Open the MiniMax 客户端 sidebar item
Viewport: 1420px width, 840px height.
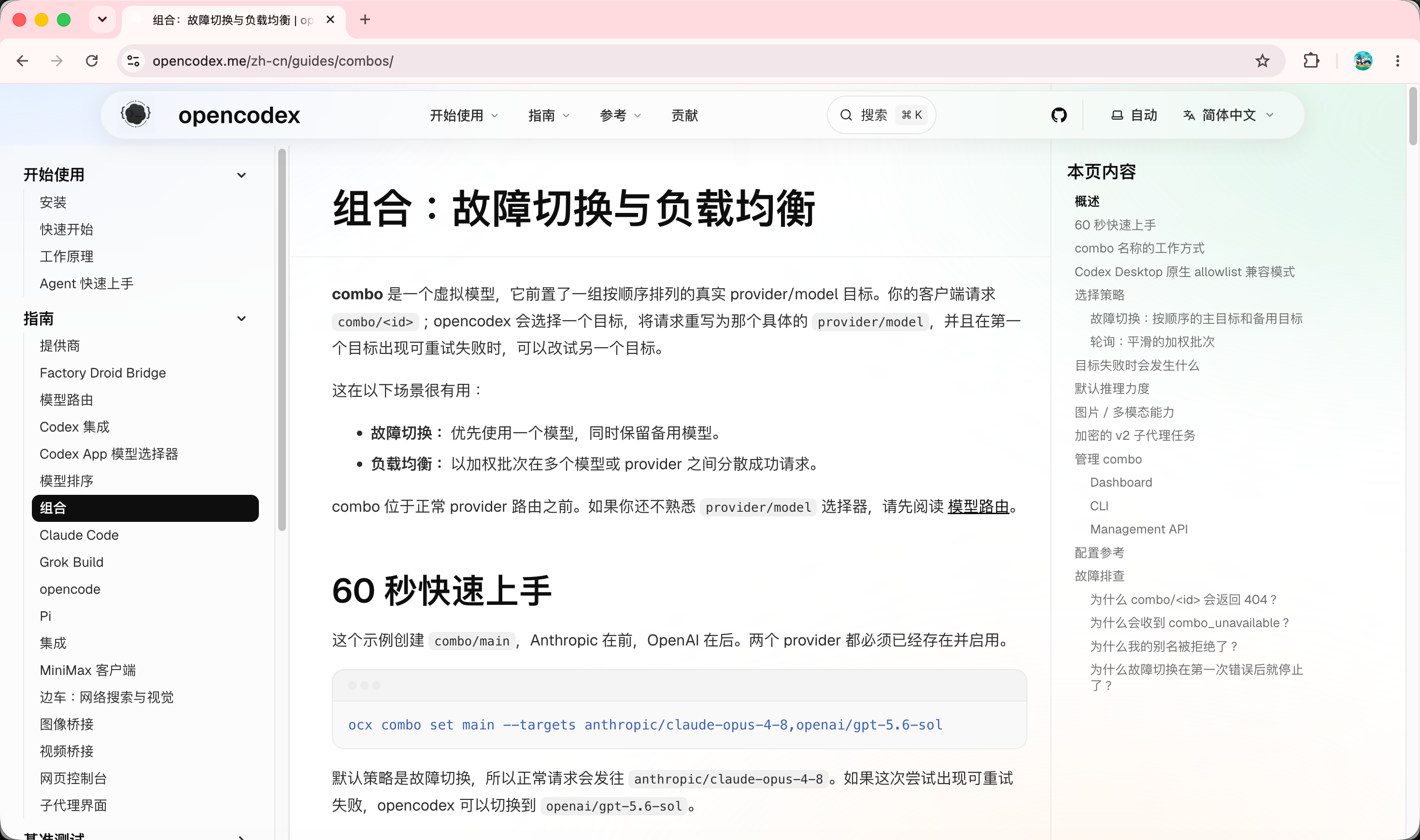88,670
